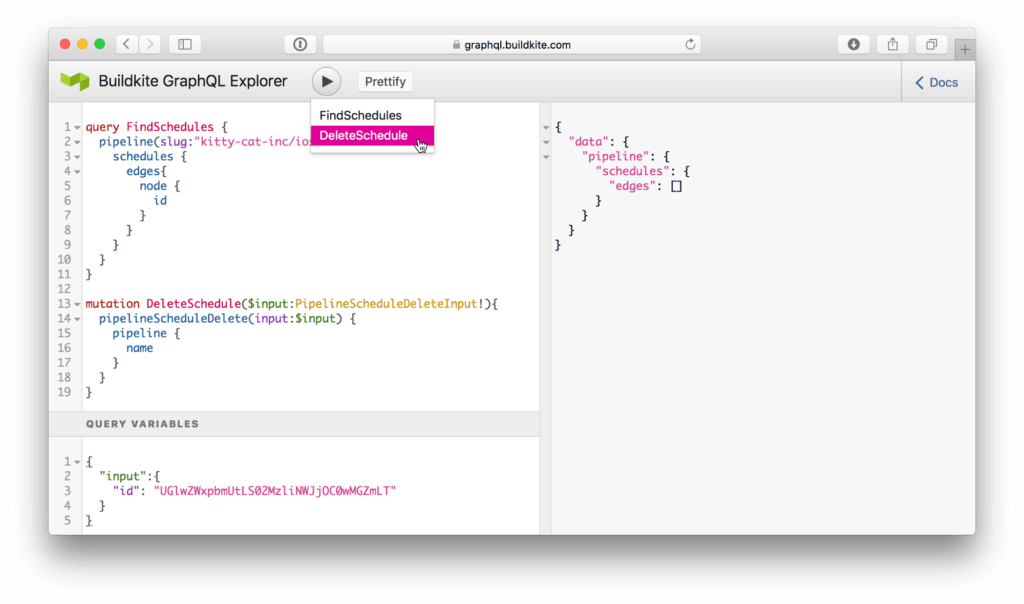Click the QUERY VARIABLES section header
Screen dimensions: 1024x604
(143, 424)
